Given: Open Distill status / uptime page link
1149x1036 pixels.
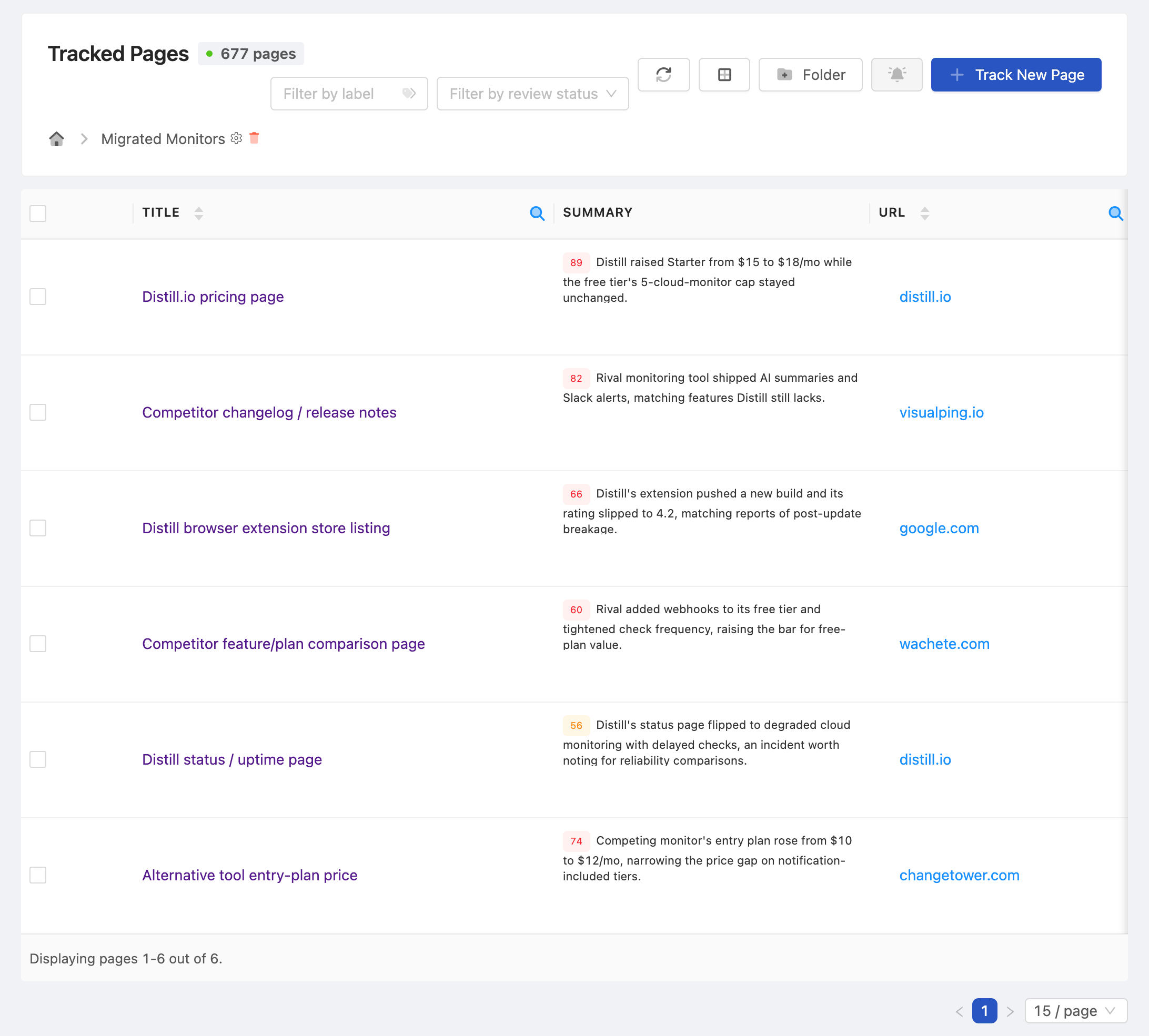Looking at the screenshot, I should (x=233, y=759).
